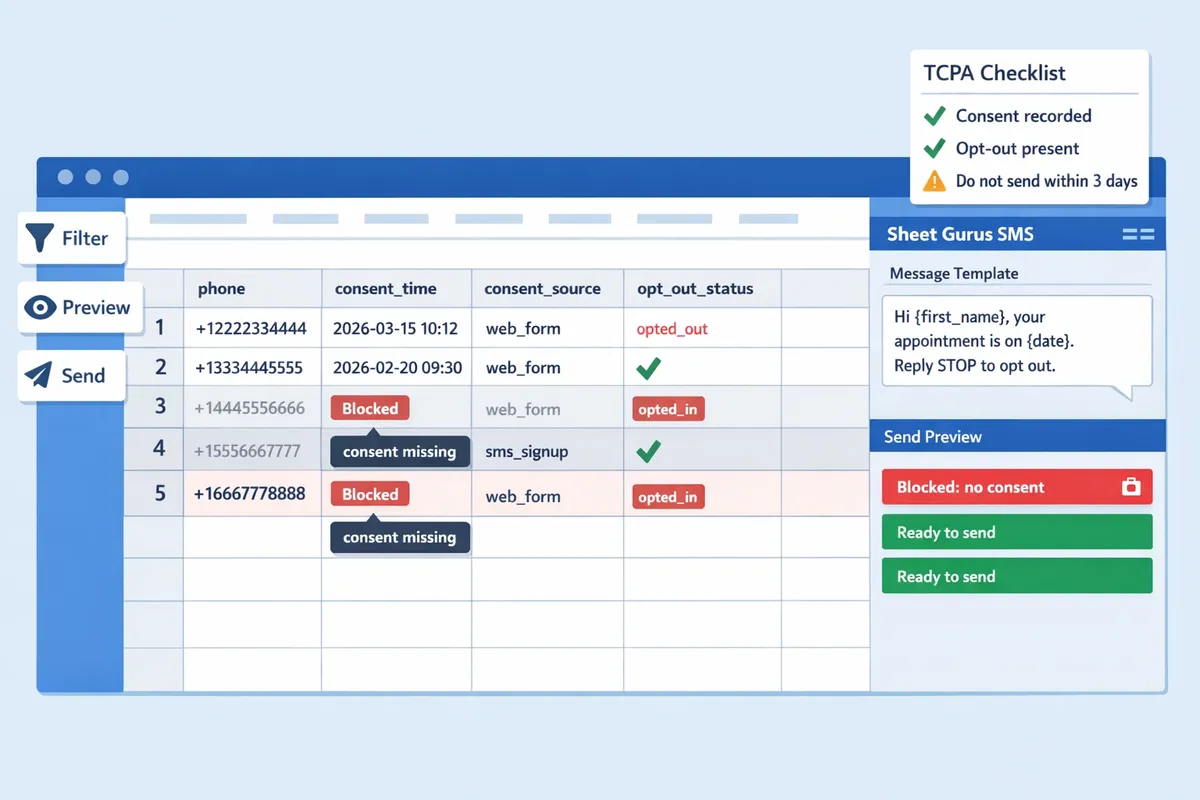This screenshot has width=1200, height=800.
Task: Open the consent_source column dropdown
Action: point(547,288)
